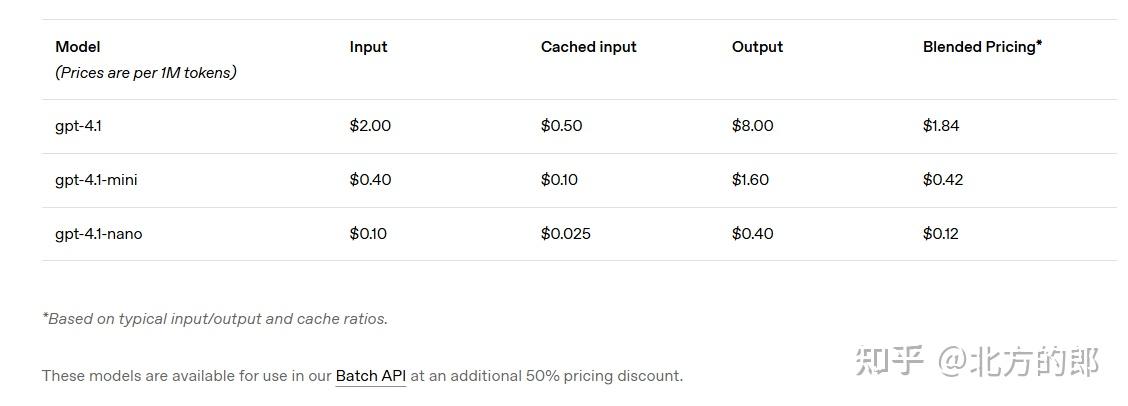Click gpt-4.1 output price $8.00

tap(752, 126)
